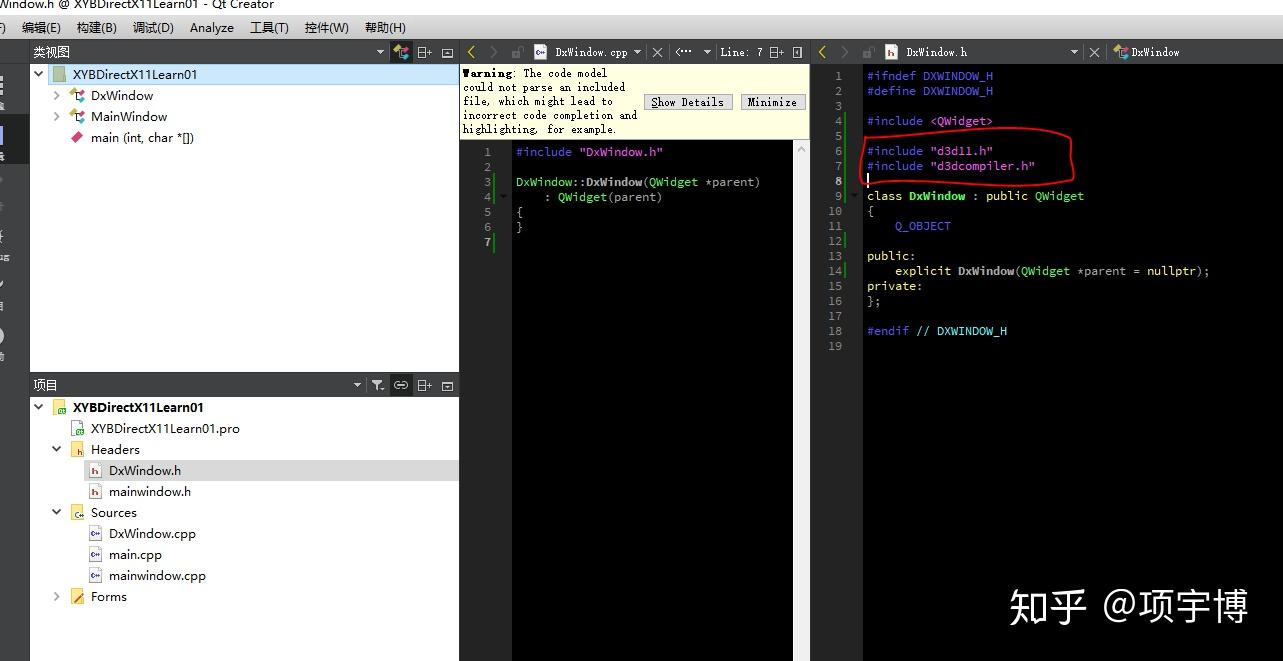Image resolution: width=1283 pixels, height=661 pixels.
Task: Go back in the DxWindow.h editor
Action: (822, 52)
